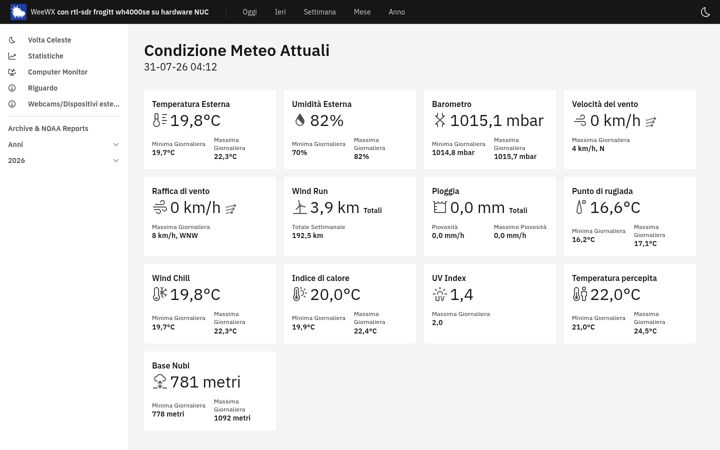This screenshot has width=720, height=450.
Task: Open Statistiche page
Action: point(45,56)
